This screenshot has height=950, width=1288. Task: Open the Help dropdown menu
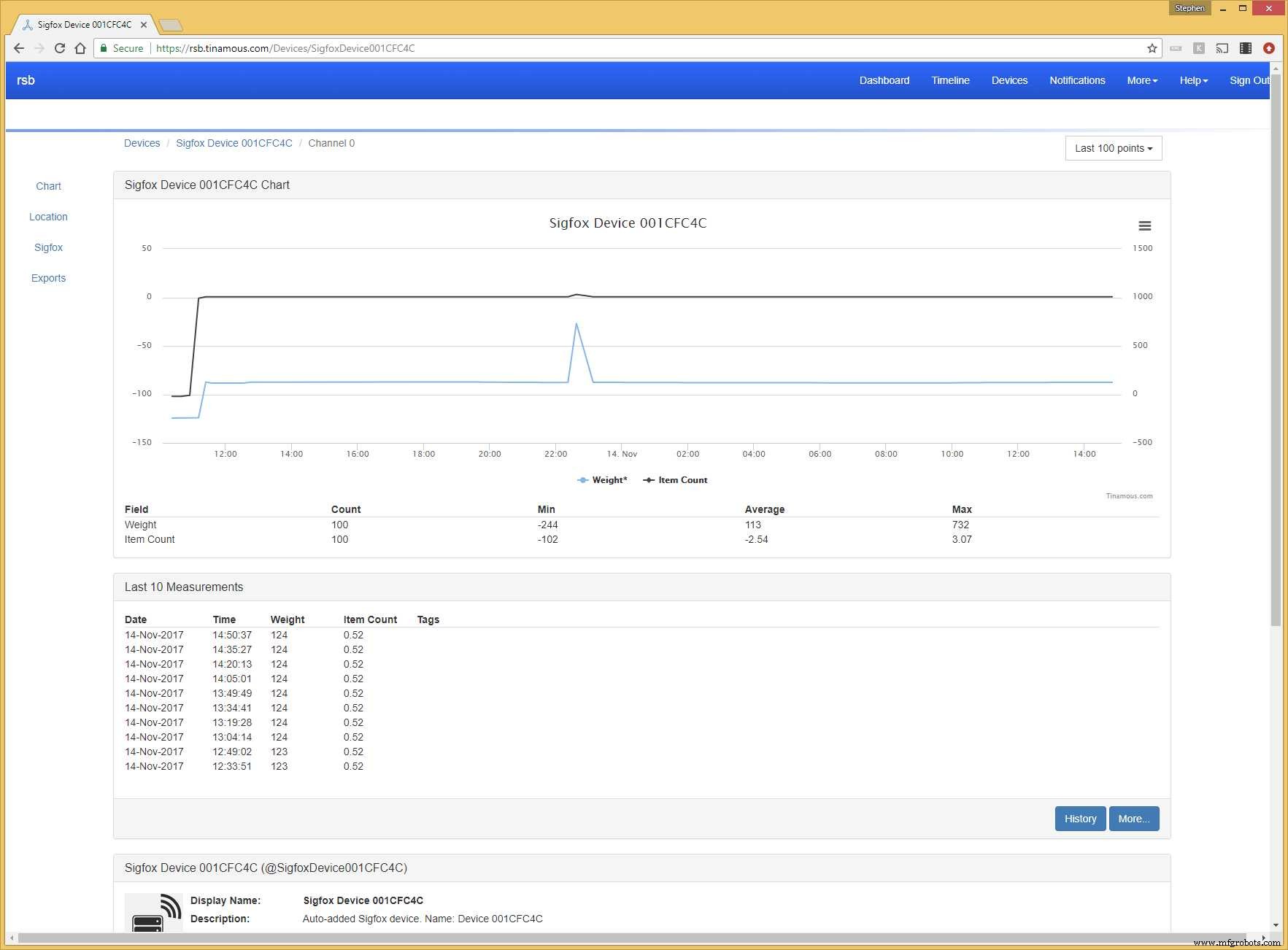[1193, 80]
